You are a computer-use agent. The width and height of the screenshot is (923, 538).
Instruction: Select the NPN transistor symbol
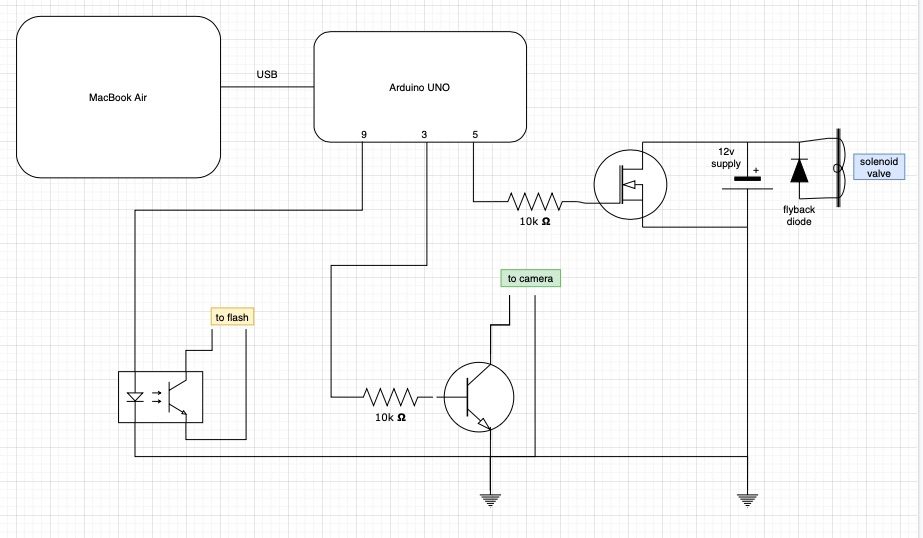click(479, 397)
